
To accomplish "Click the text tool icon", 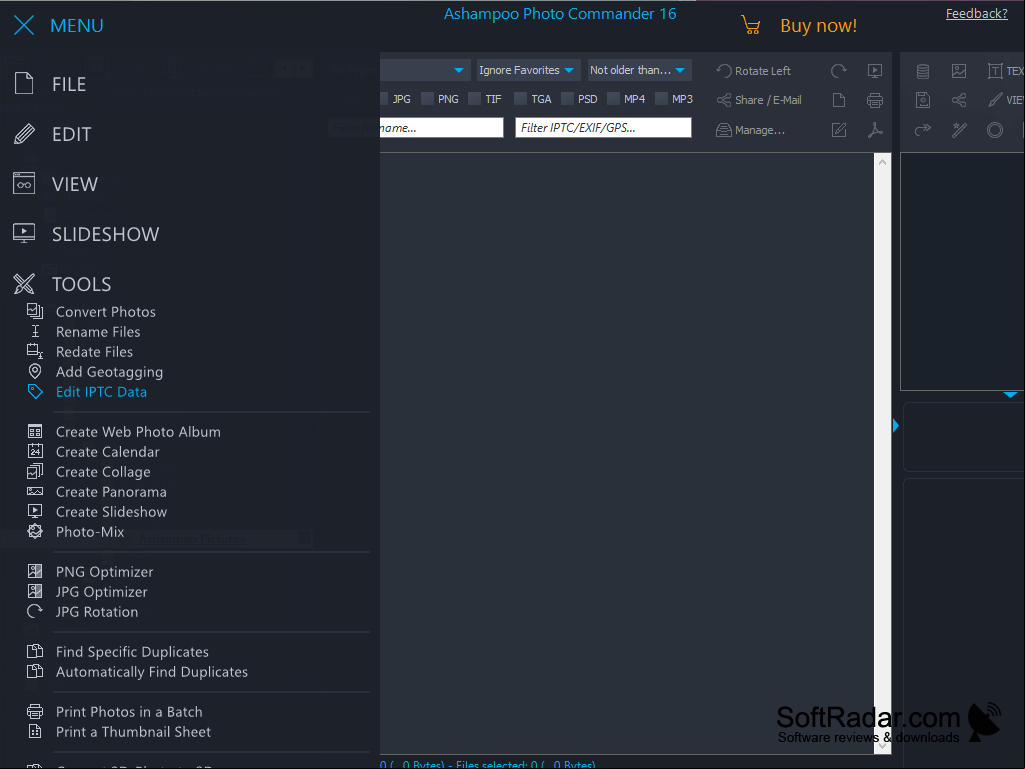I will click(x=995, y=71).
